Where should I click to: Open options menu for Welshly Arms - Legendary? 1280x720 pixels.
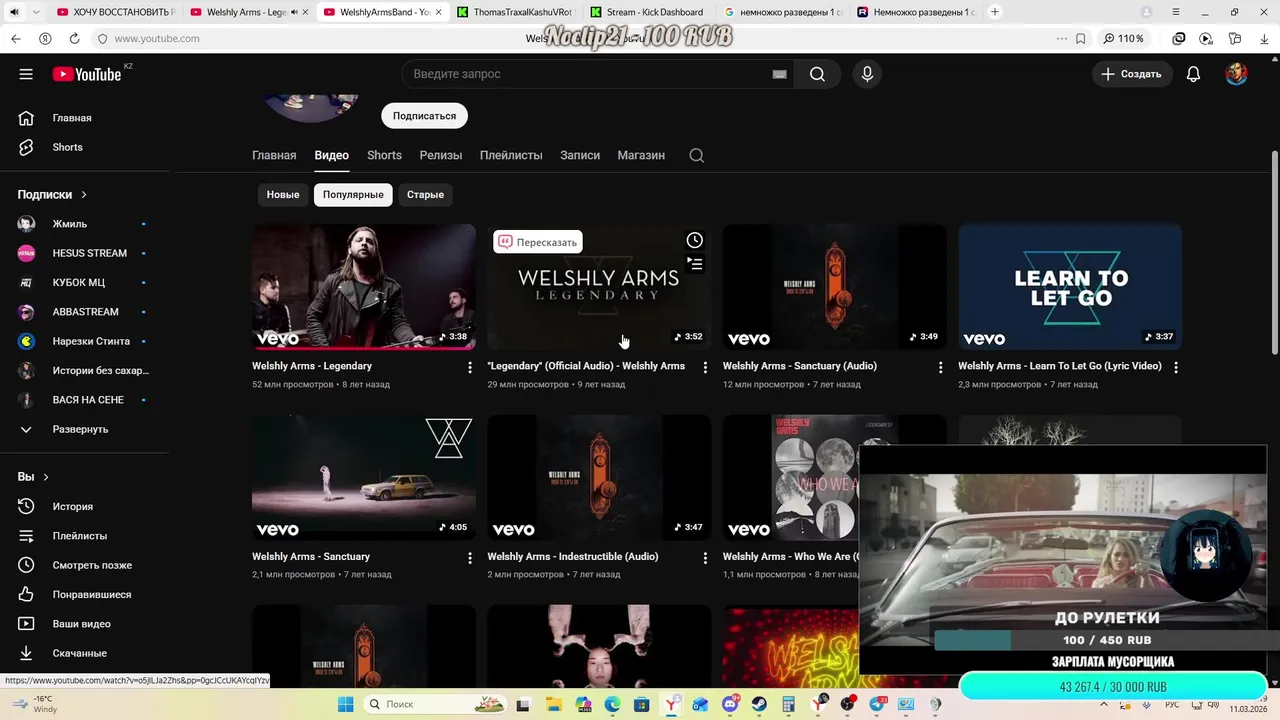[x=470, y=367]
